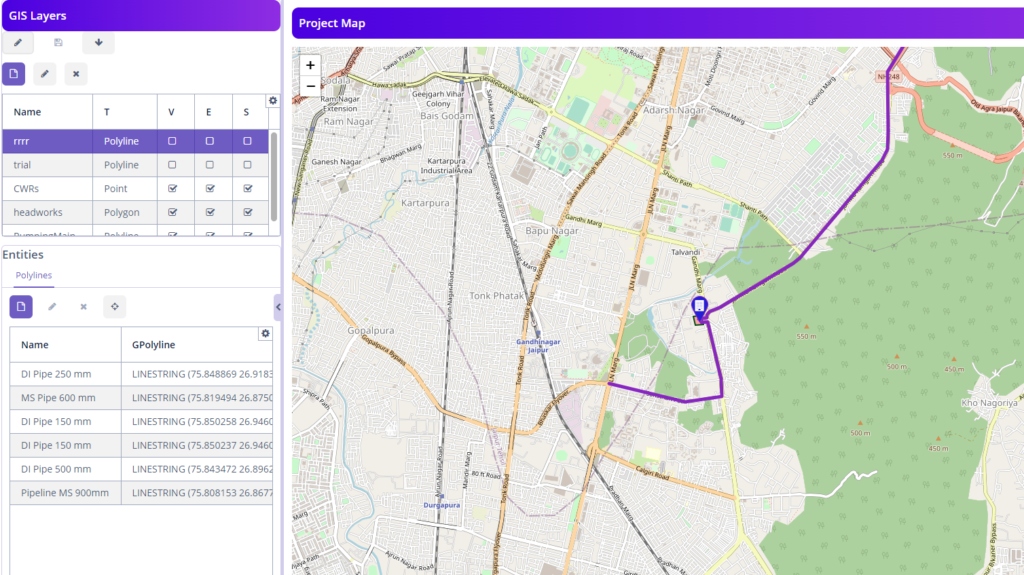1024x575 pixels.
Task: Create a new layer with the purple document icon
Action: coord(14,73)
